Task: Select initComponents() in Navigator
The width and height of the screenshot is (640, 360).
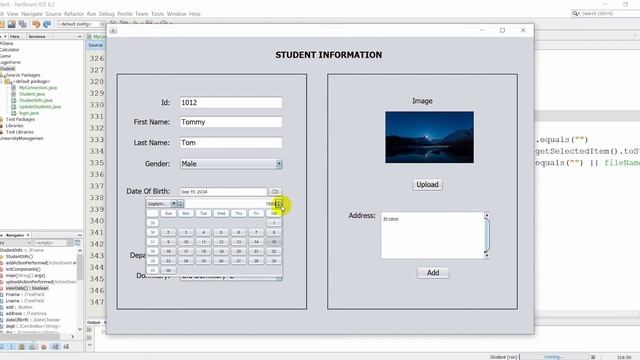Action: coord(23,269)
